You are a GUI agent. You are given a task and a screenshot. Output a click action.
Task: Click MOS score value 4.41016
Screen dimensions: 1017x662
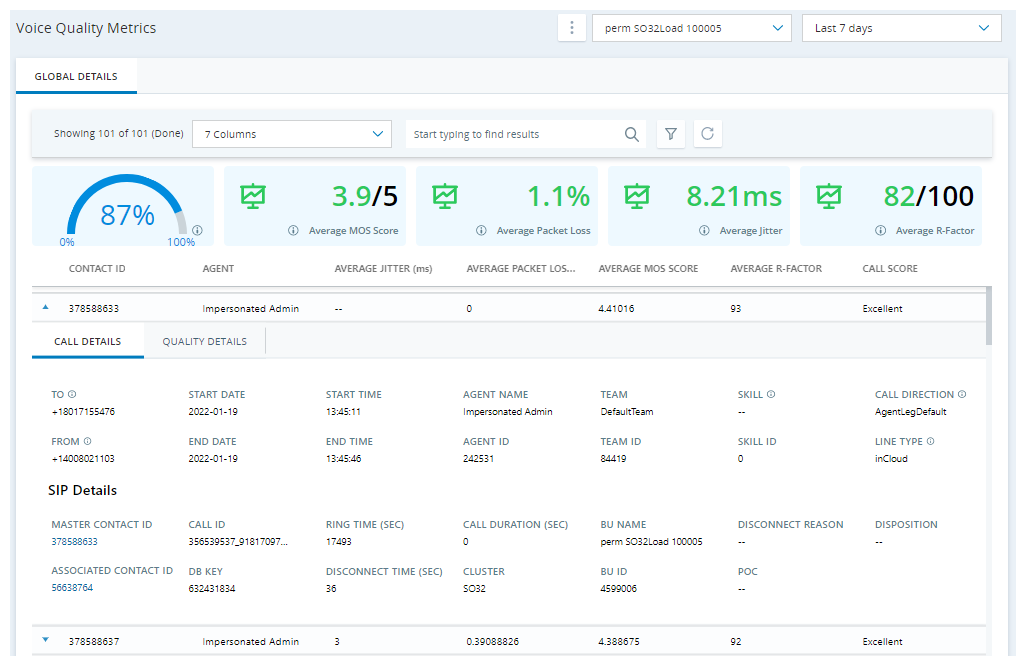click(x=616, y=309)
